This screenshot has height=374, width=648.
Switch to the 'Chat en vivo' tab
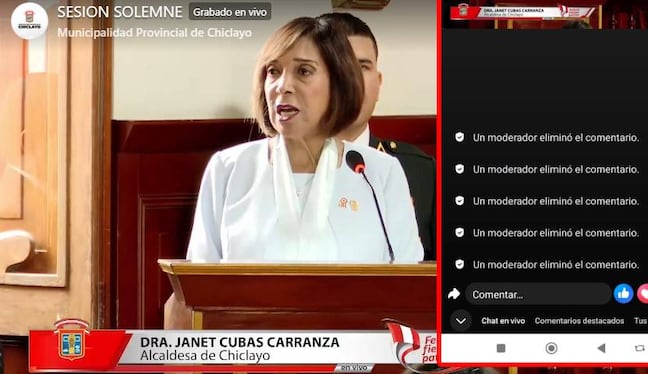pos(503,321)
